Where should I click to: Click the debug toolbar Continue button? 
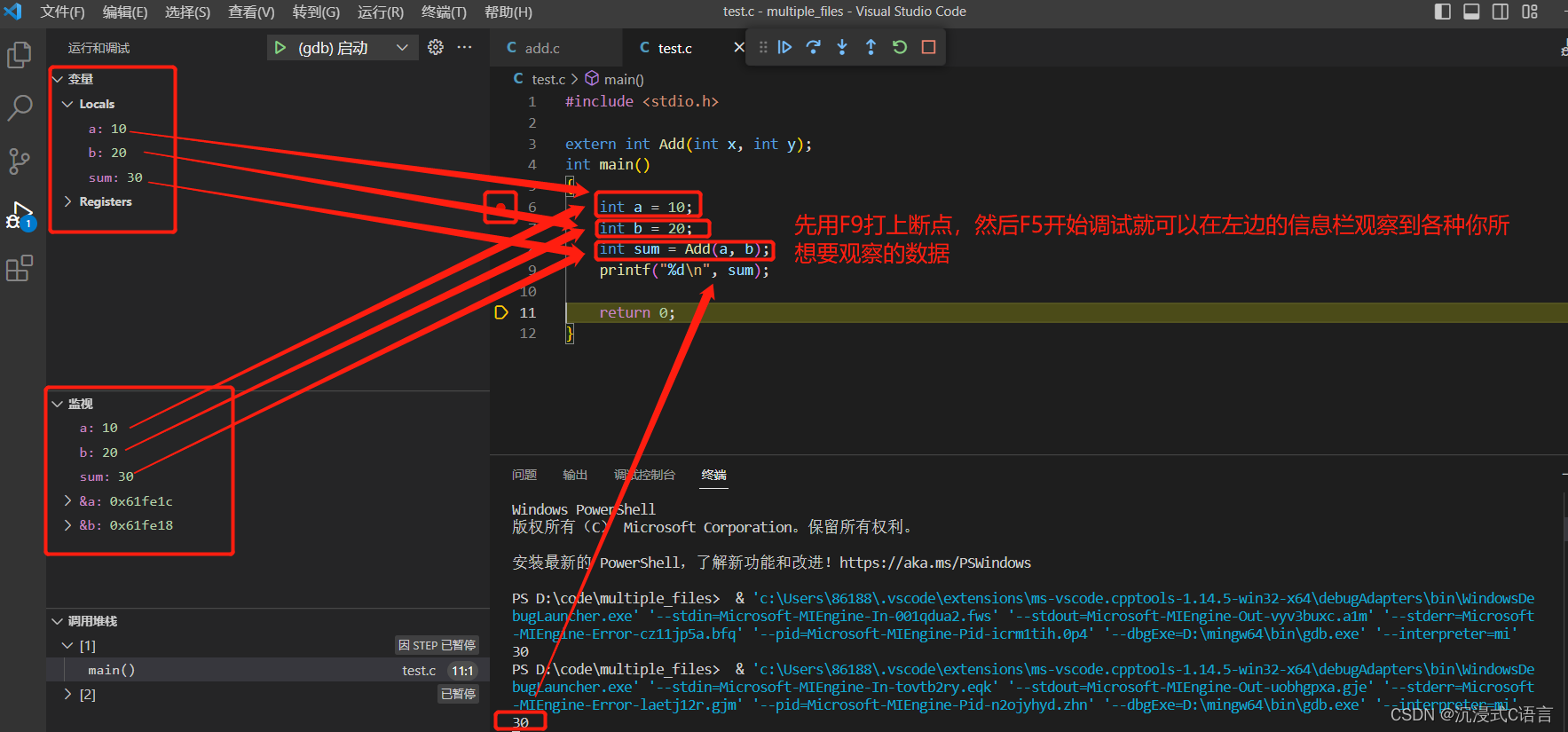pos(784,47)
